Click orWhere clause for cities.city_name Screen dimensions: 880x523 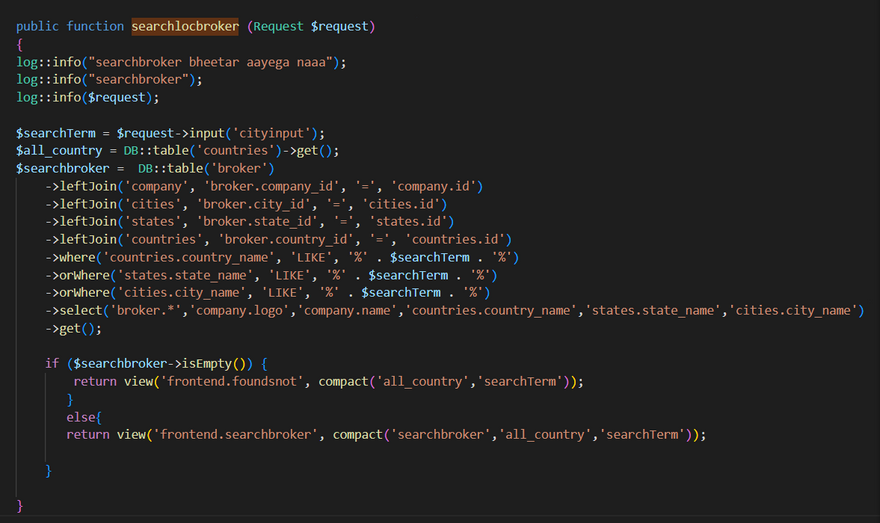tap(268, 293)
